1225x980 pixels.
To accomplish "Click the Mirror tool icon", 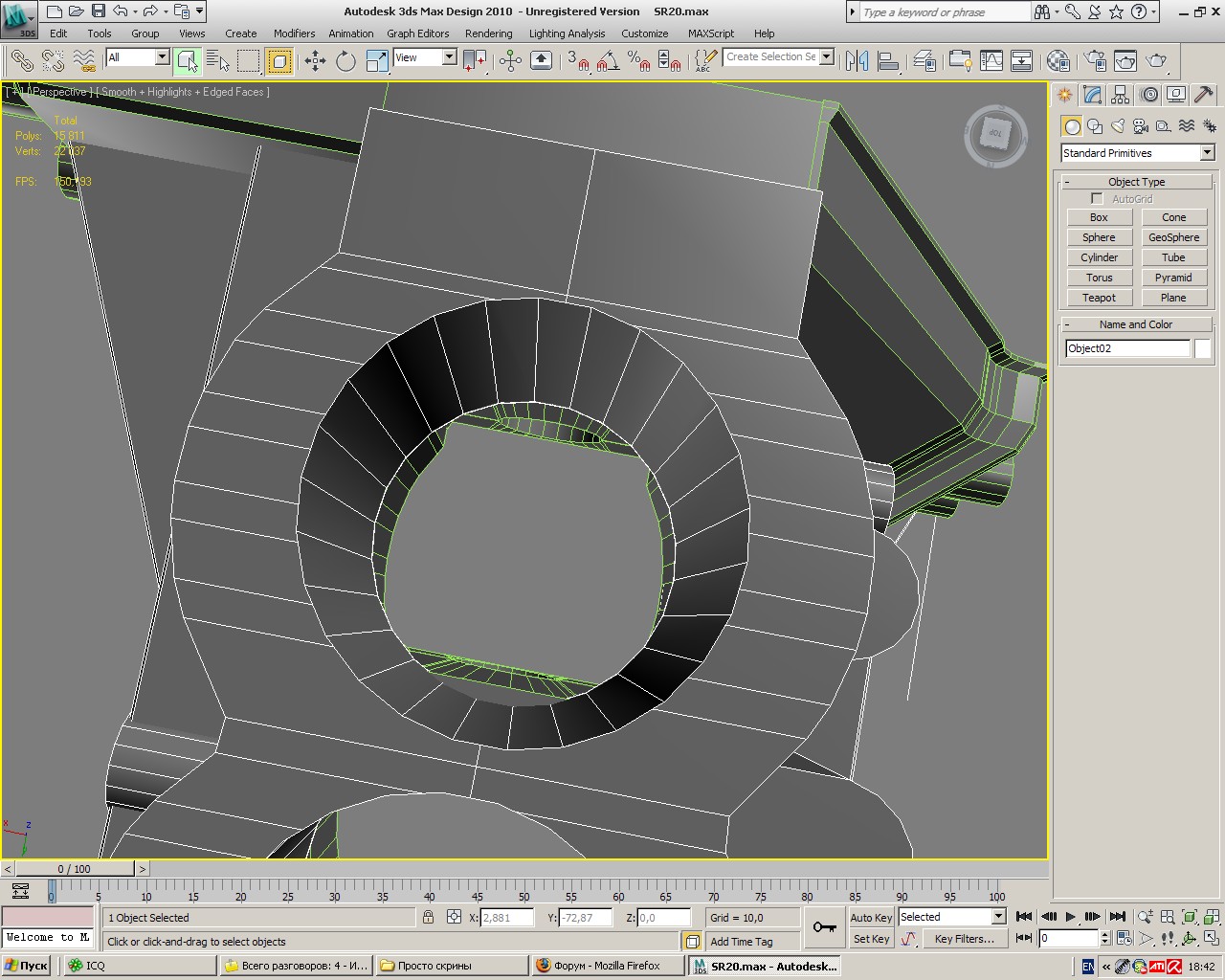I will [857, 61].
